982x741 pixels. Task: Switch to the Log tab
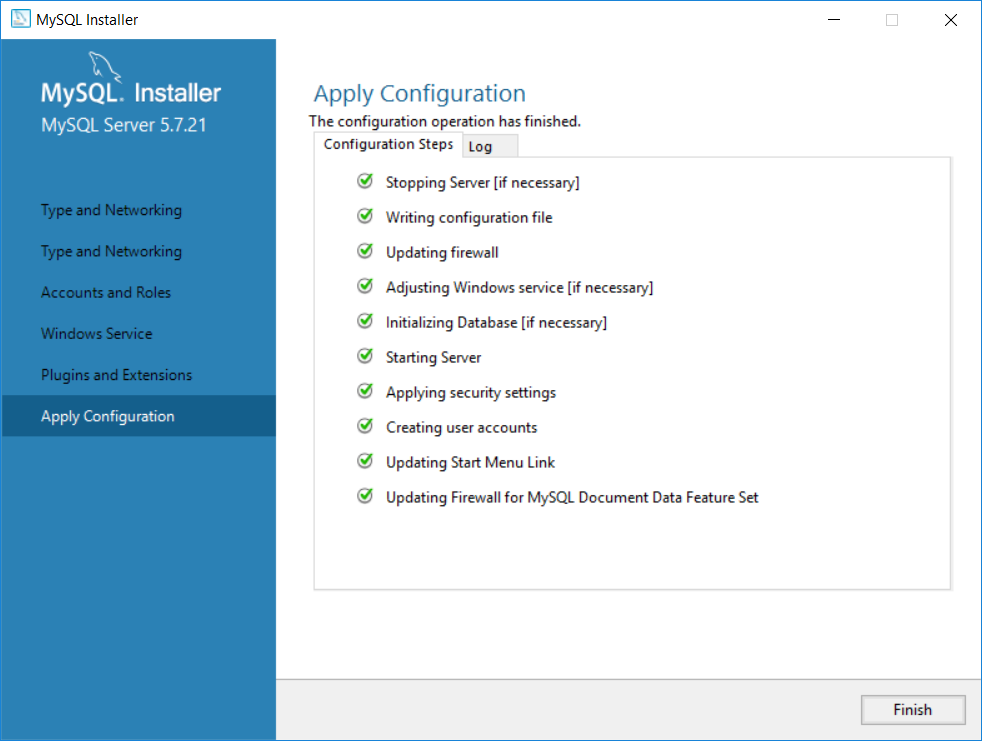481,146
